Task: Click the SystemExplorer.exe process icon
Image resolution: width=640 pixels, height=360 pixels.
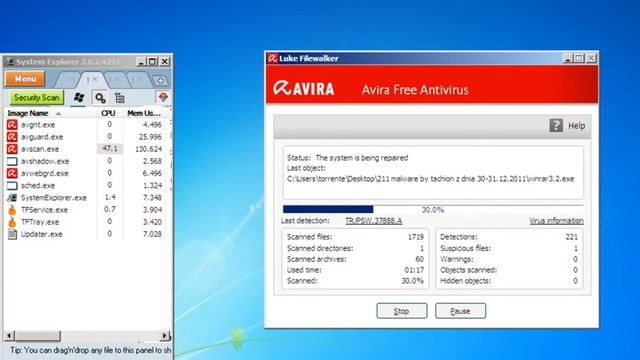Action: tap(12, 198)
